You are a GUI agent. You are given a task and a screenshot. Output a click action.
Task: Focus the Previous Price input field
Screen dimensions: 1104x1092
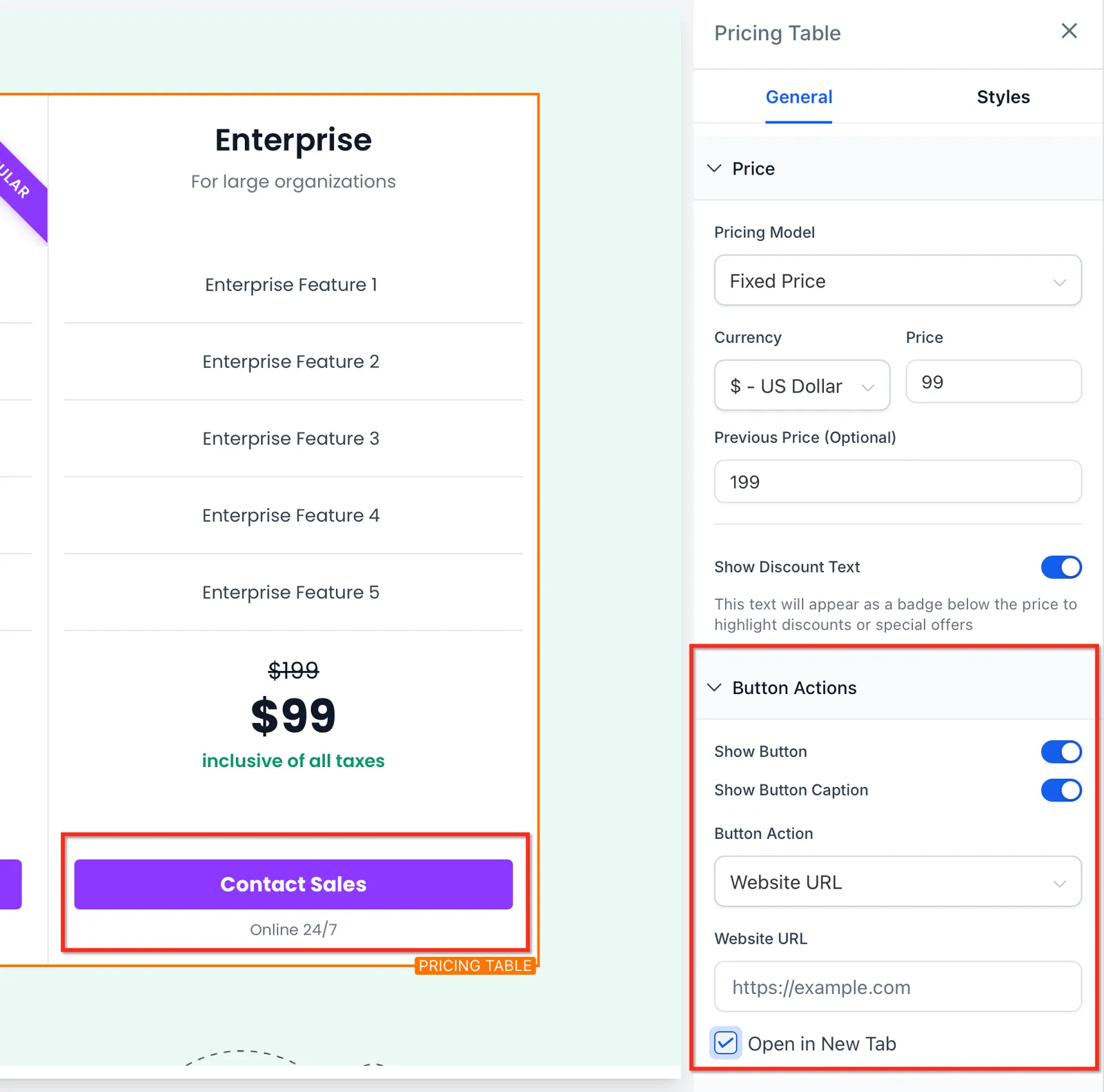coord(898,482)
